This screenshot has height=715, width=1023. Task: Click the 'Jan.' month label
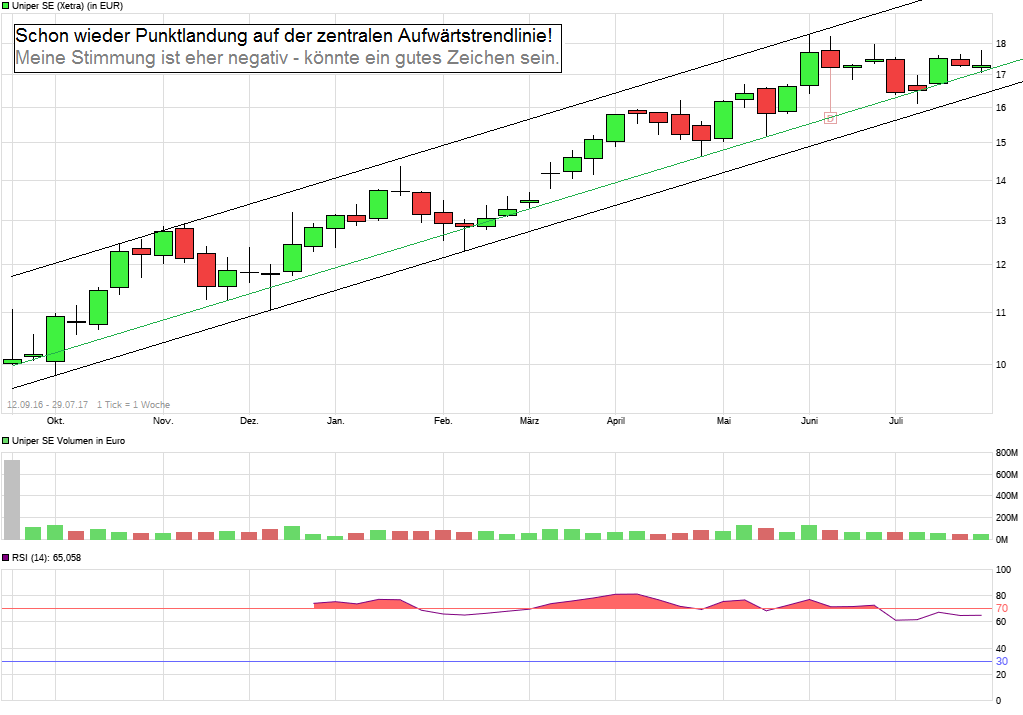point(335,421)
